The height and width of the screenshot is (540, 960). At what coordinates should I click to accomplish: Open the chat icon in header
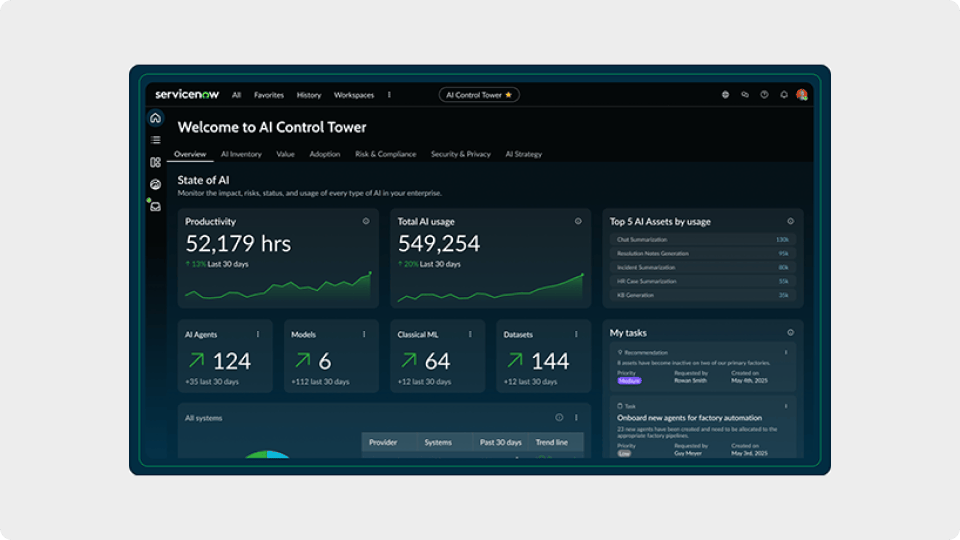coord(745,95)
